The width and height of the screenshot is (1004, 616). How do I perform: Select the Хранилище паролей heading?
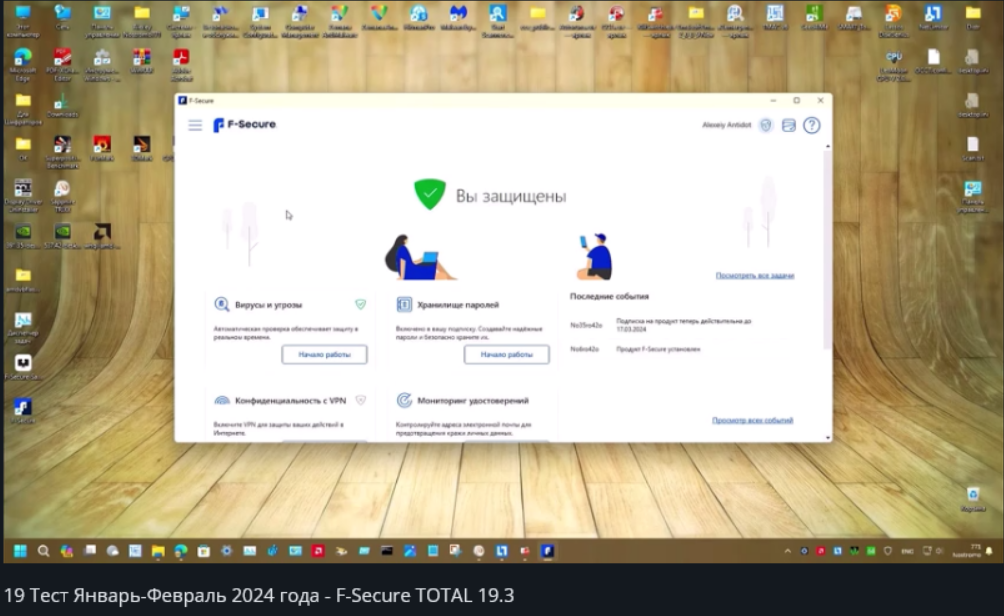tap(458, 305)
